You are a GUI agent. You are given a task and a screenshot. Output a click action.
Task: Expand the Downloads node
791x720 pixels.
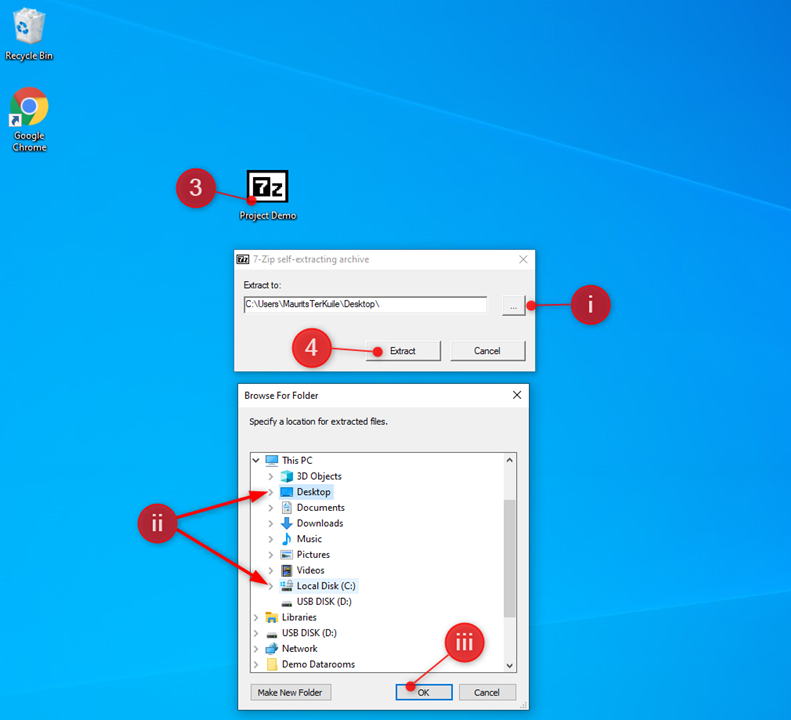coord(271,523)
